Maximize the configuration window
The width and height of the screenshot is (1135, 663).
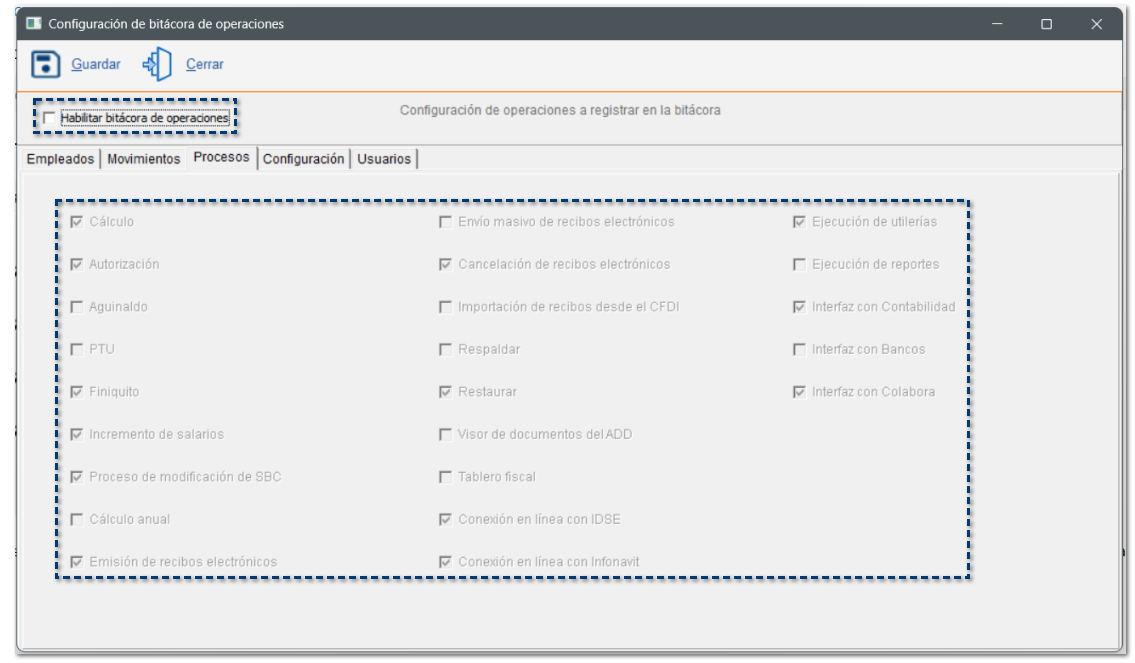[1046, 24]
